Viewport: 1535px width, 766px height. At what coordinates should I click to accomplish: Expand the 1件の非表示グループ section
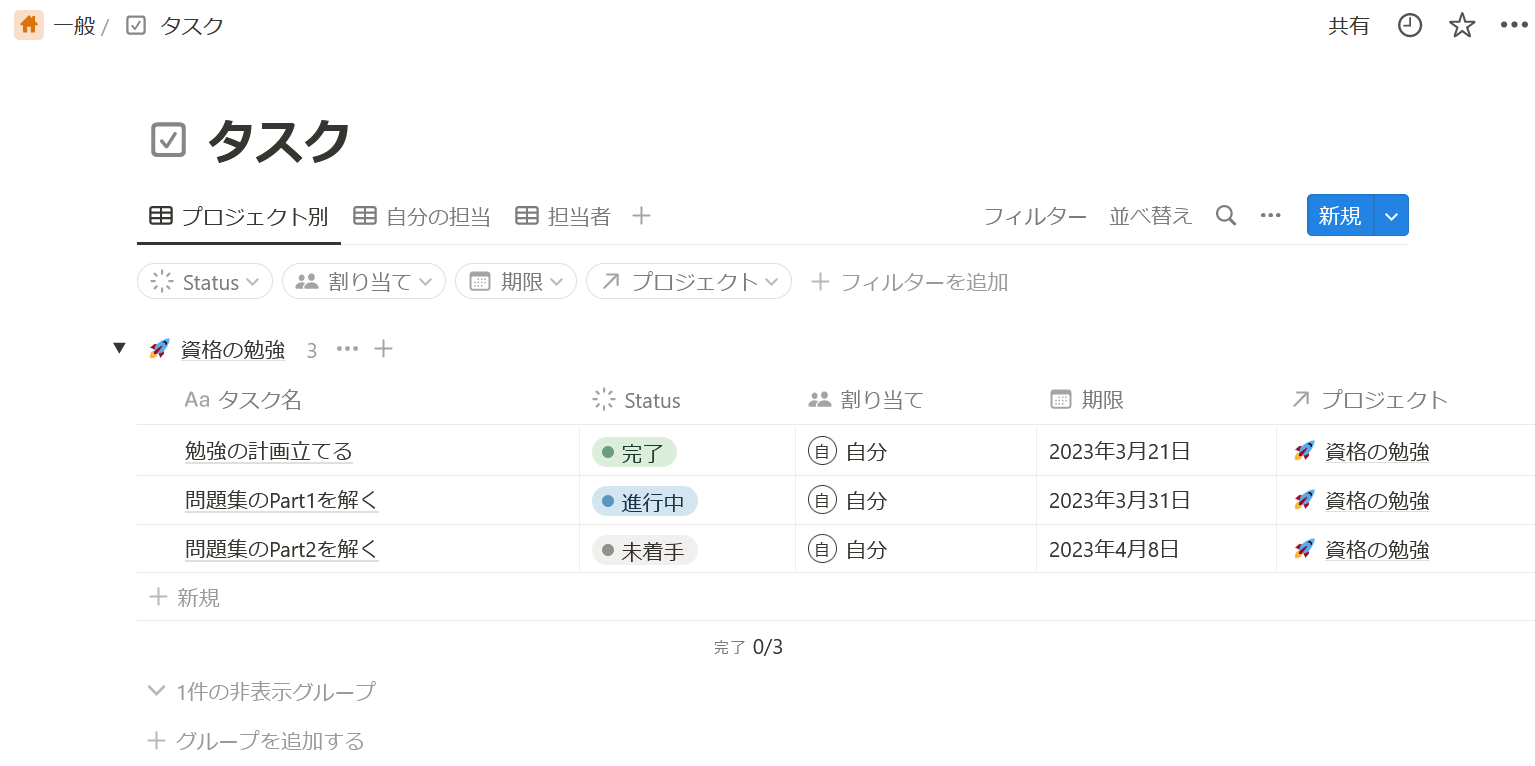pyautogui.click(x=265, y=690)
